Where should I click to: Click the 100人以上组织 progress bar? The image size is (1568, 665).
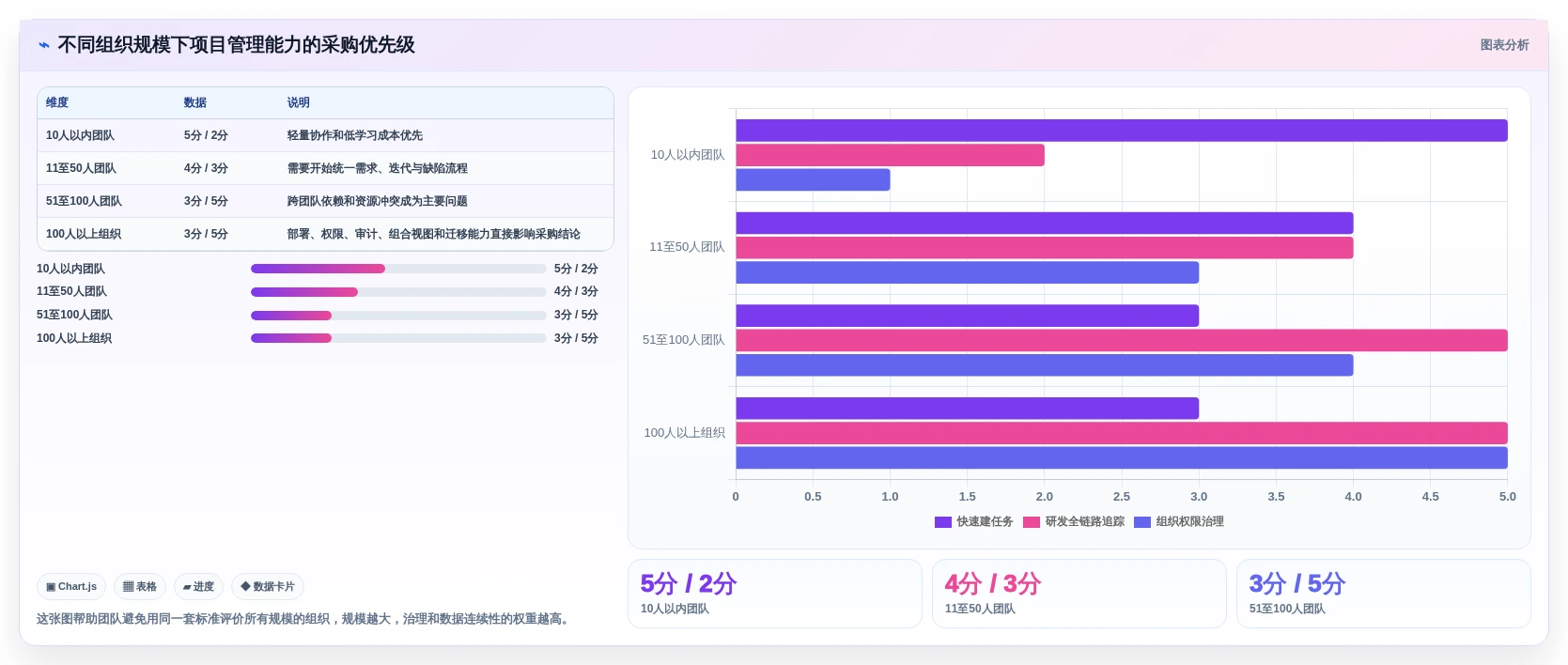coord(398,338)
